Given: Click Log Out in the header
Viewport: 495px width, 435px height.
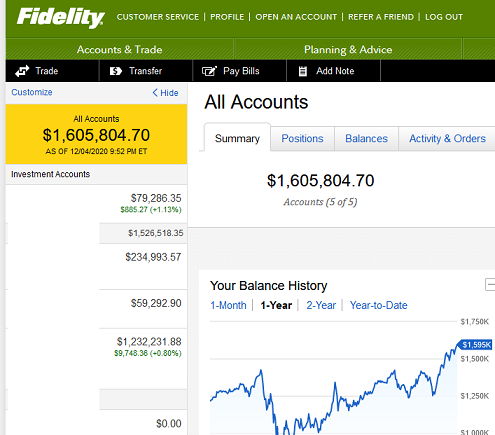Looking at the screenshot, I should point(444,17).
